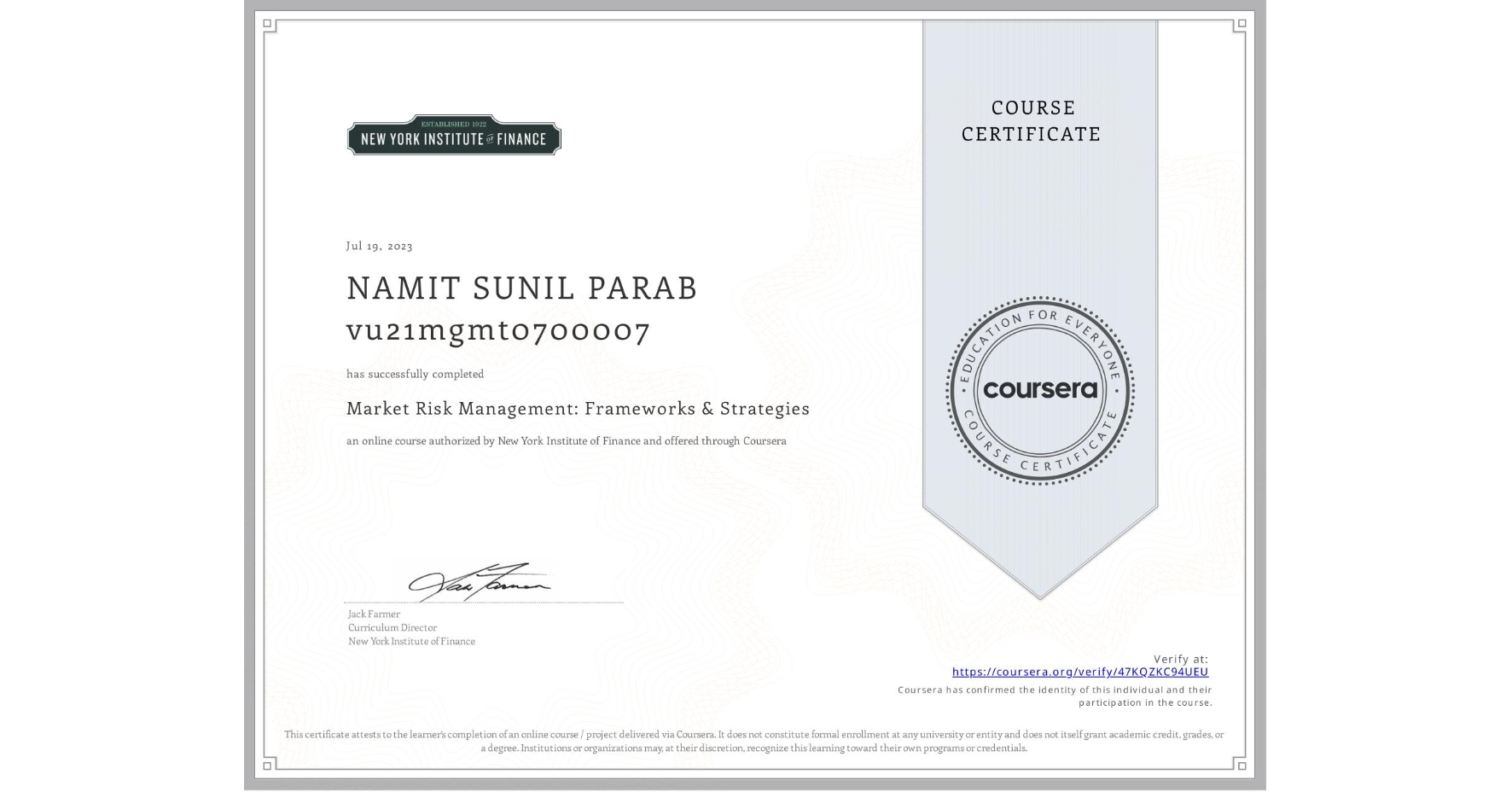The image size is (1512, 792).
Task: Click the Coursera seal badge
Action: click(x=1039, y=391)
